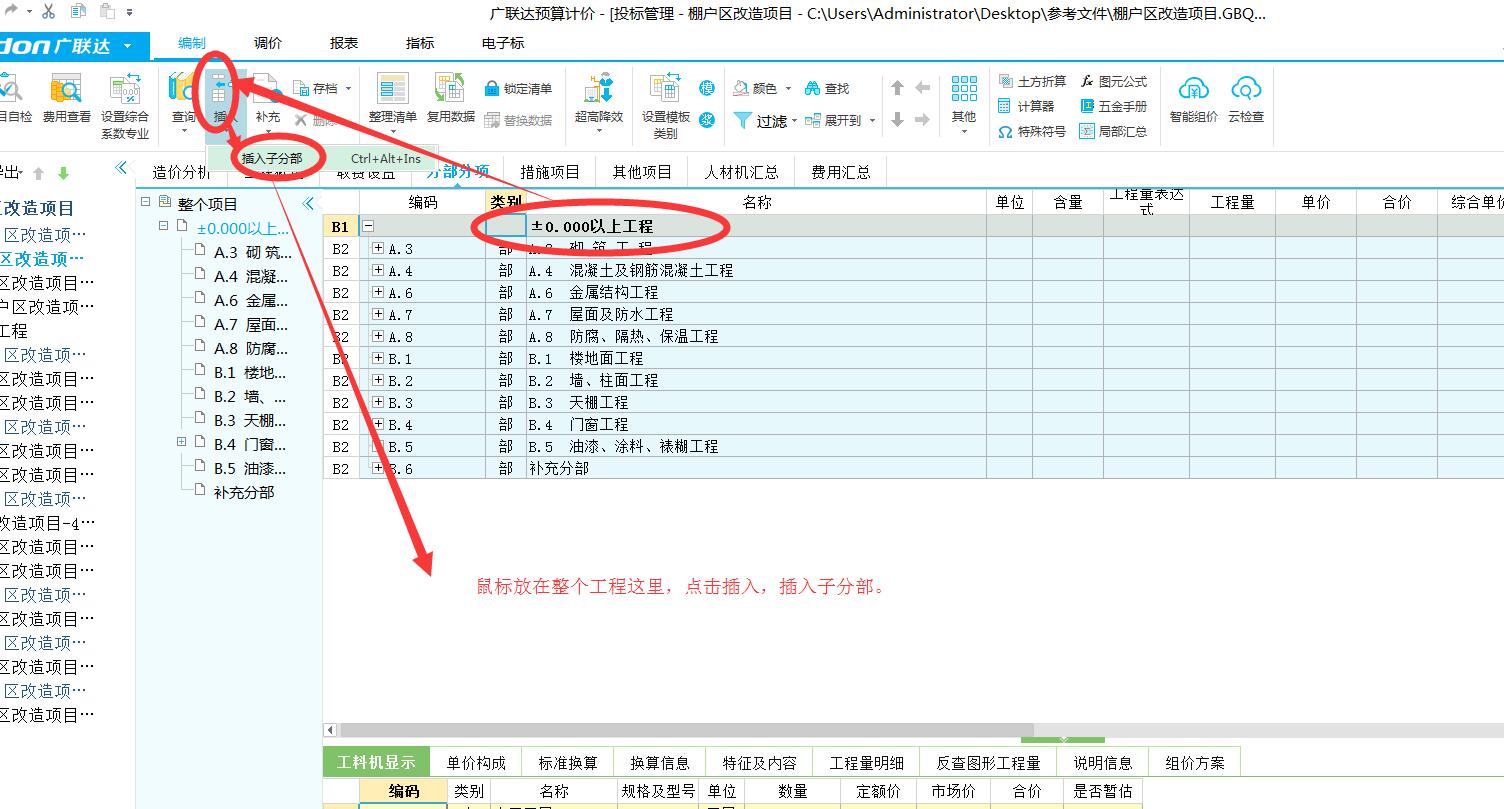Switch to 标准换算 bottom tab
Image resolution: width=1504 pixels, height=809 pixels.
[x=568, y=762]
